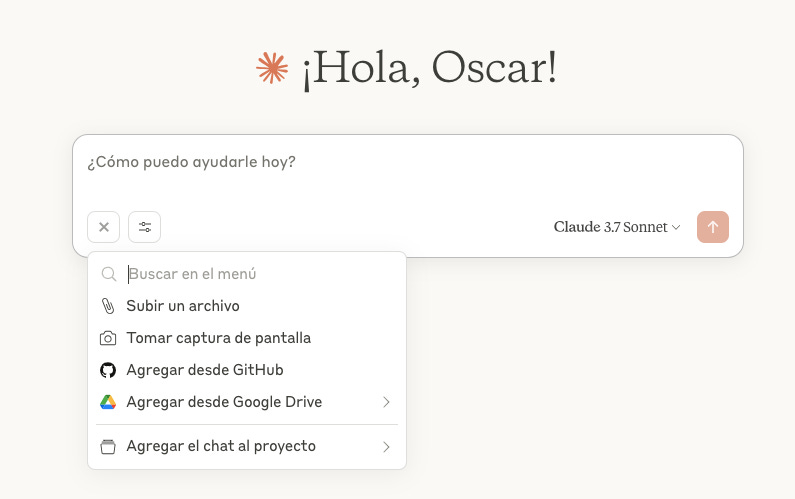This screenshot has width=795, height=499.
Task: Close the attachment menu with X button
Action: click(103, 227)
